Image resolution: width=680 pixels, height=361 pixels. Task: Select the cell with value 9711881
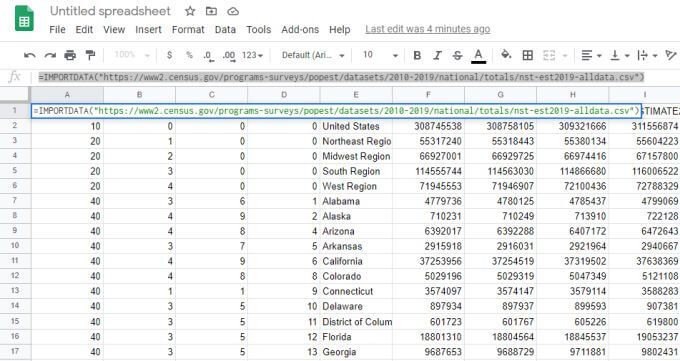(572, 352)
